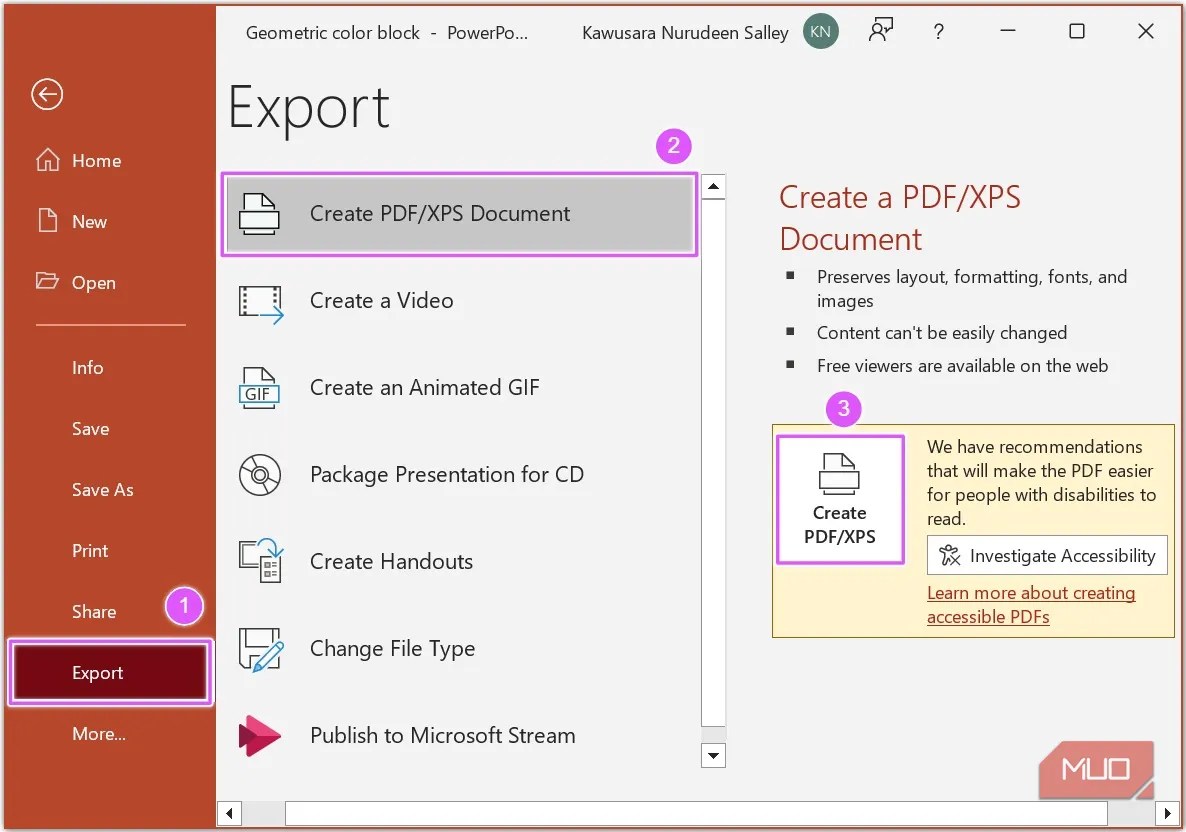Expand the More... sidebar options
The height and width of the screenshot is (832, 1186).
[98, 733]
